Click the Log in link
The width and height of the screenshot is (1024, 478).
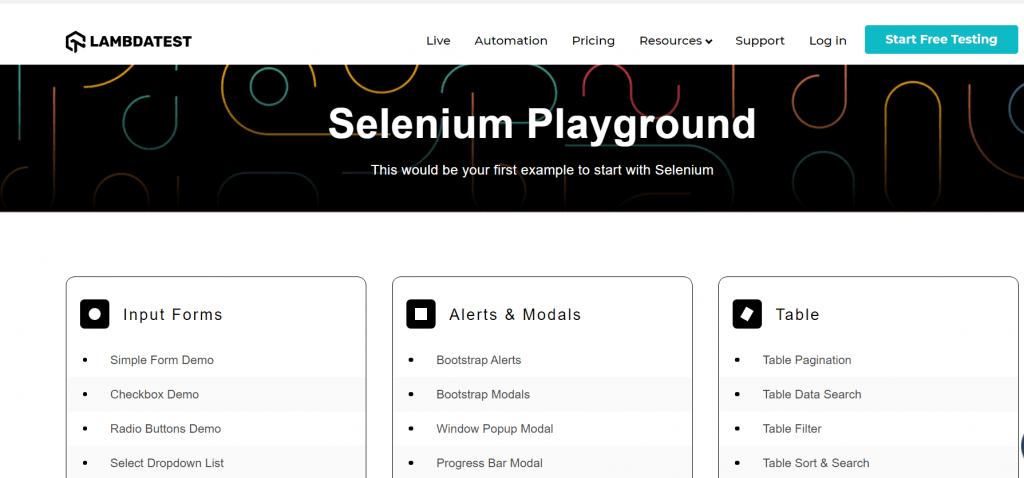(x=827, y=41)
